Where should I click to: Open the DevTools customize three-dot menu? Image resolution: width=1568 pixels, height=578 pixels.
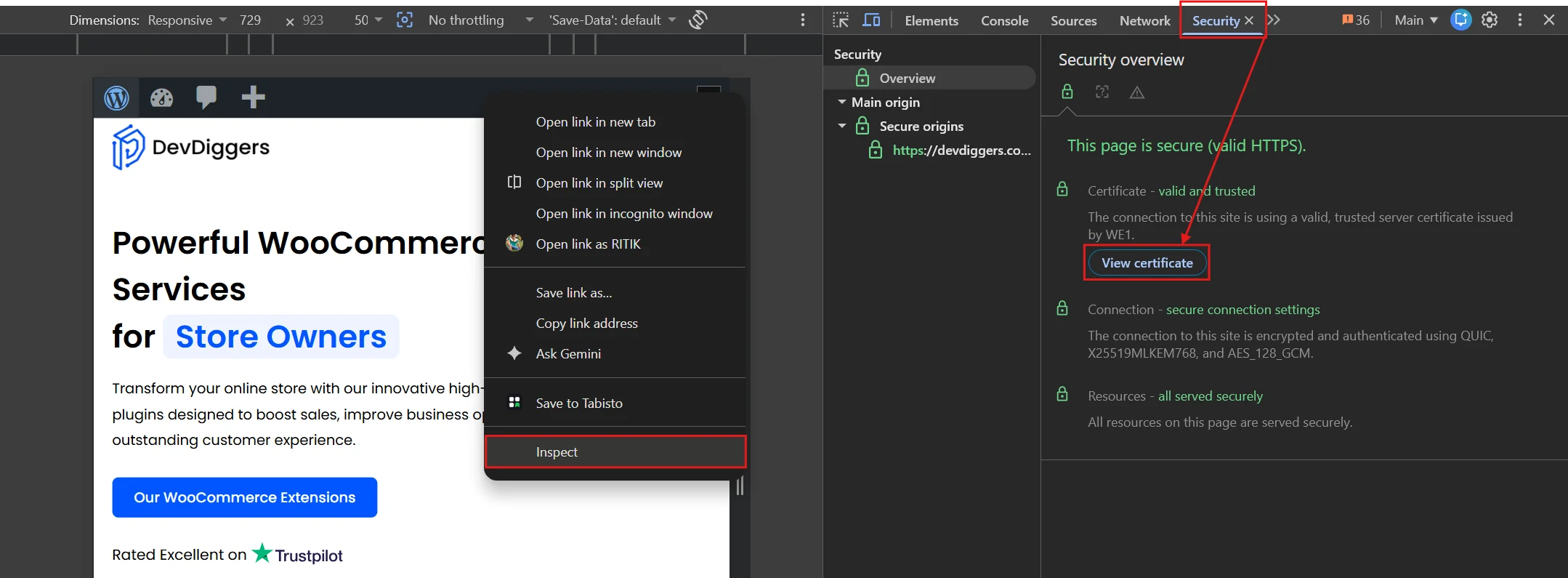point(1520,20)
